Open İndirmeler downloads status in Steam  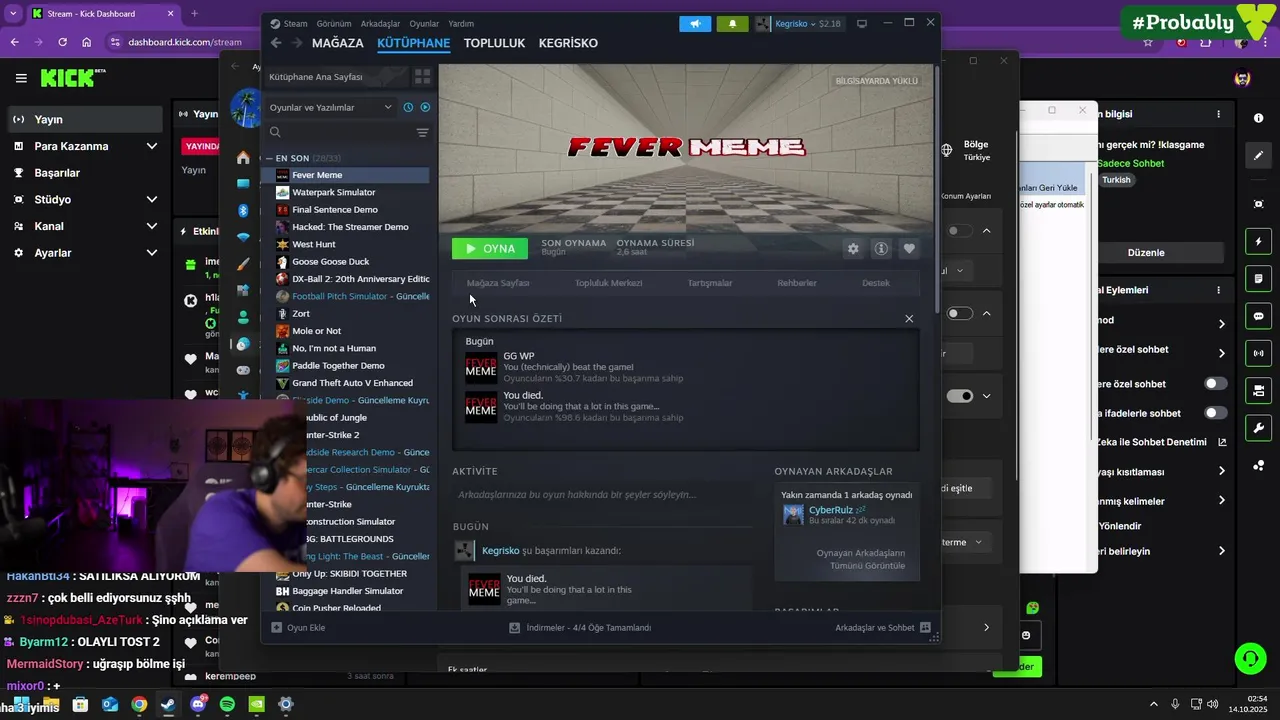click(x=580, y=628)
